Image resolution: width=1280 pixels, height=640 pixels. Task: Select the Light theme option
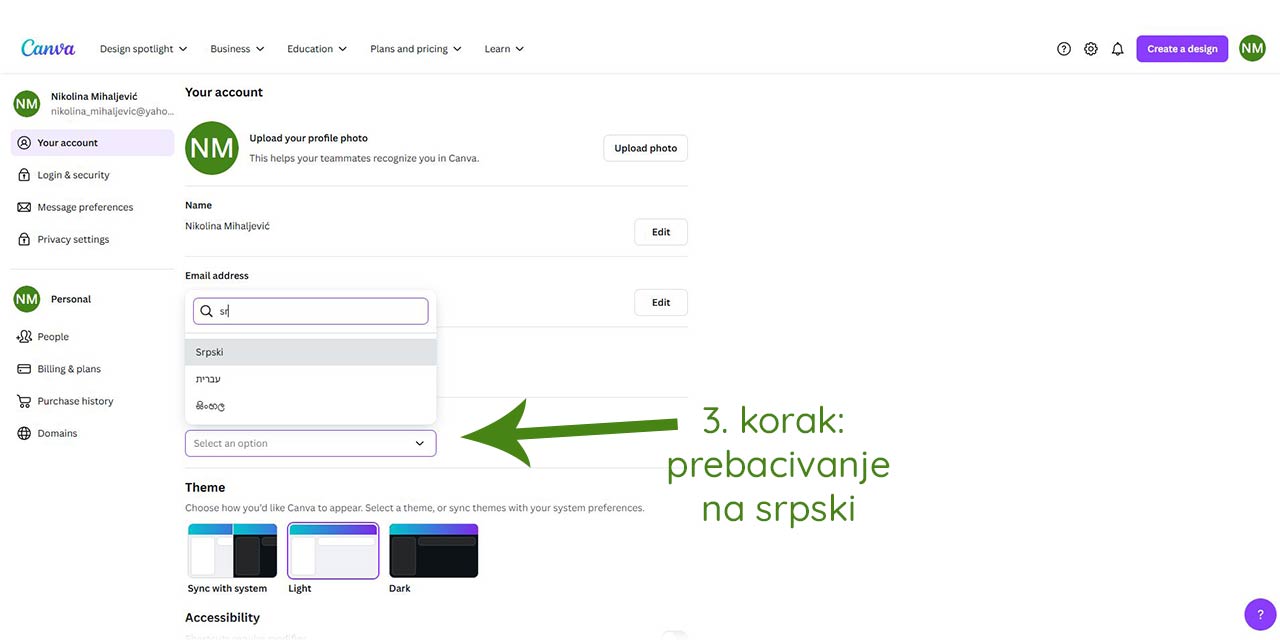tap(332, 550)
